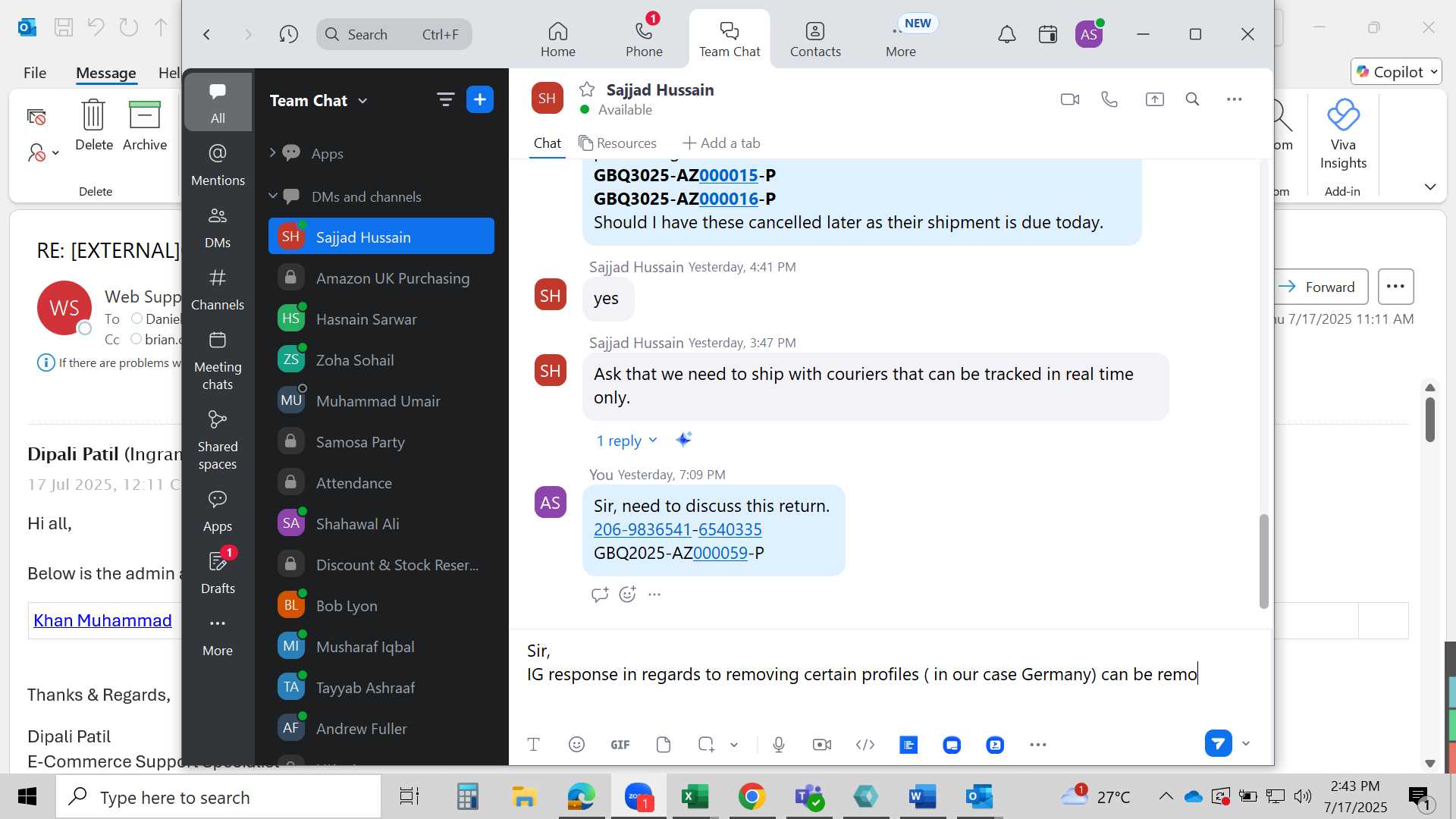
Task: Open the Resources tab
Action: (617, 143)
